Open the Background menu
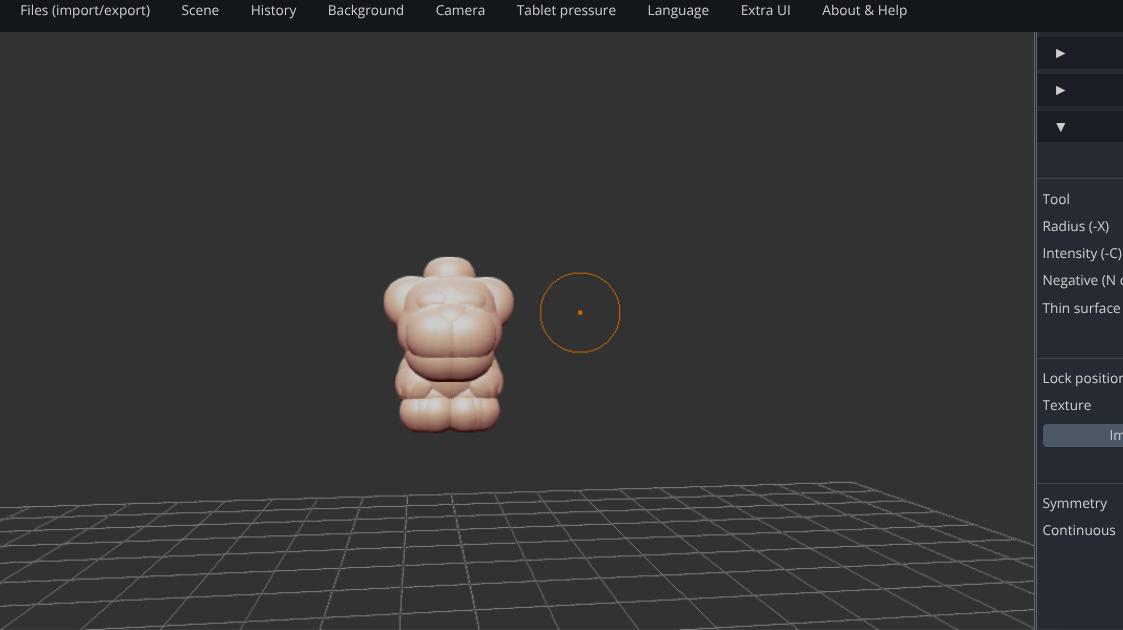The height and width of the screenshot is (630, 1123). point(366,11)
